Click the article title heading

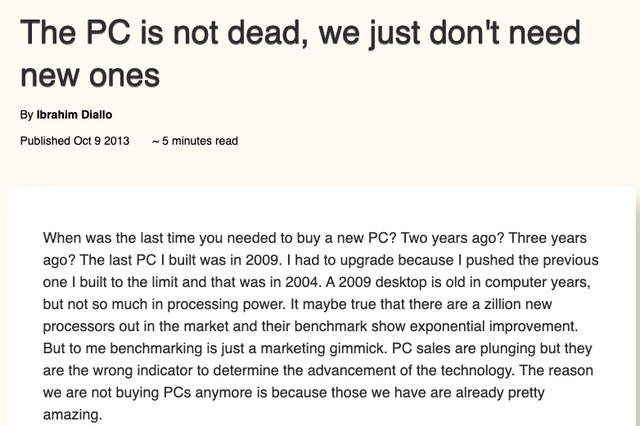click(300, 54)
